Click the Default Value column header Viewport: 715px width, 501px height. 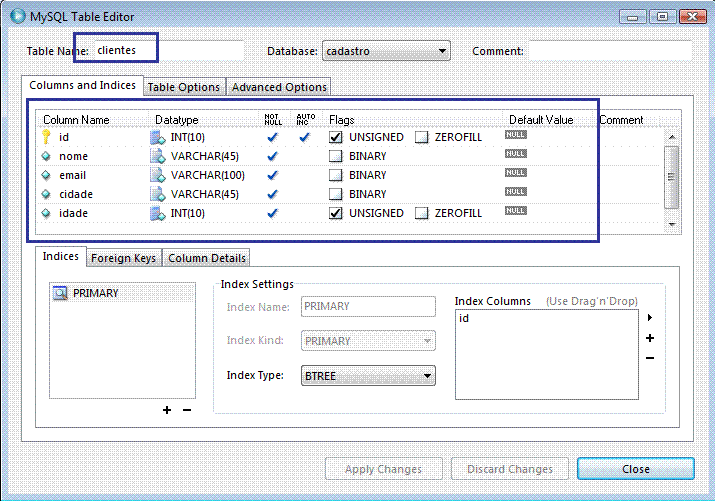pyautogui.click(x=541, y=120)
